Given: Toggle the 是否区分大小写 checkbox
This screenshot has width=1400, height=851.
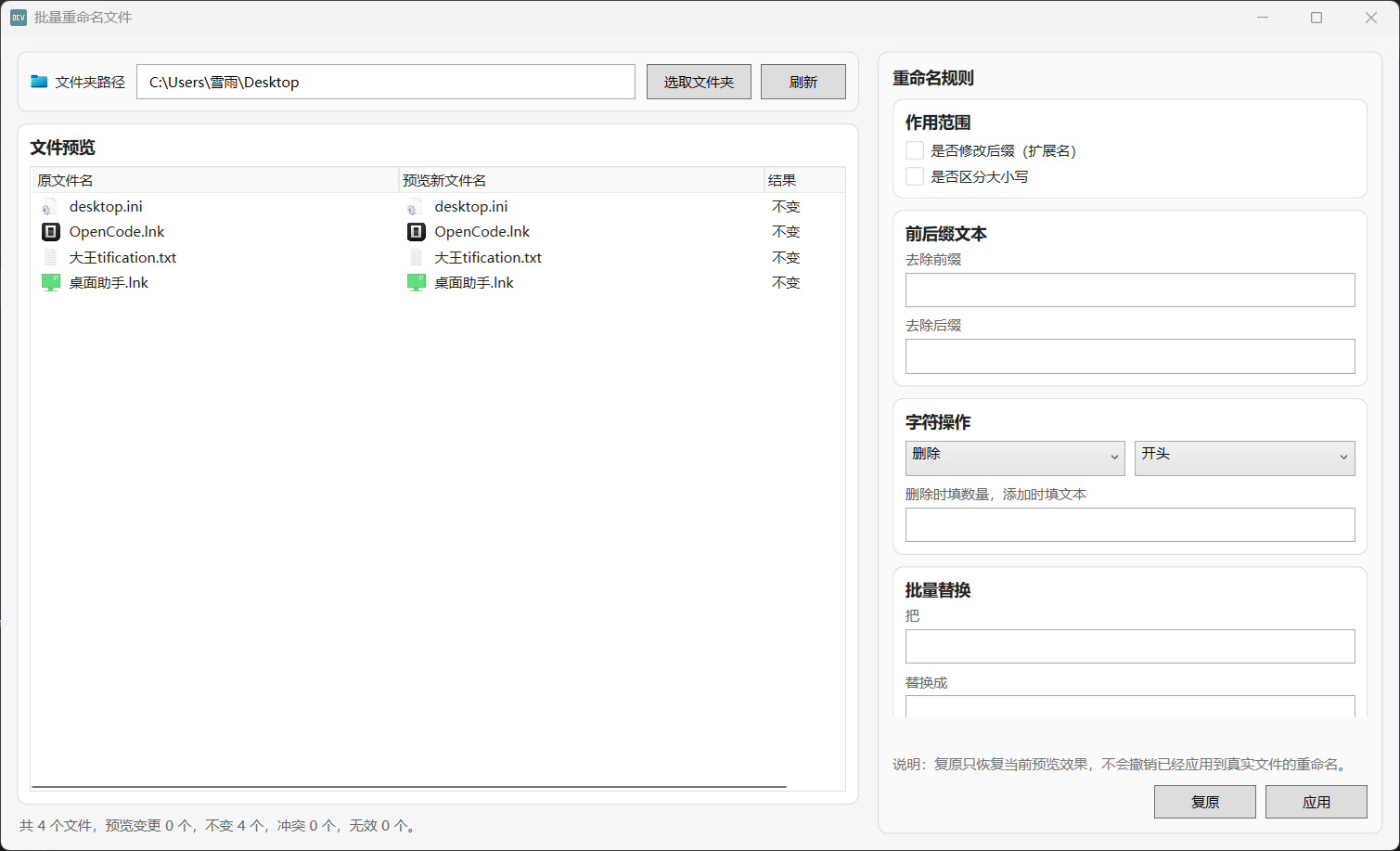Looking at the screenshot, I should point(915,176).
